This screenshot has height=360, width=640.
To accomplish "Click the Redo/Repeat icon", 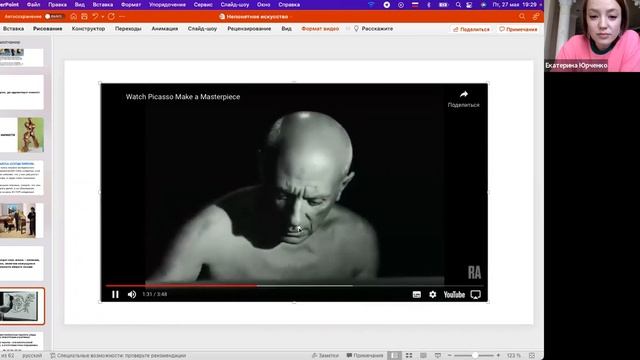I will tap(111, 17).
